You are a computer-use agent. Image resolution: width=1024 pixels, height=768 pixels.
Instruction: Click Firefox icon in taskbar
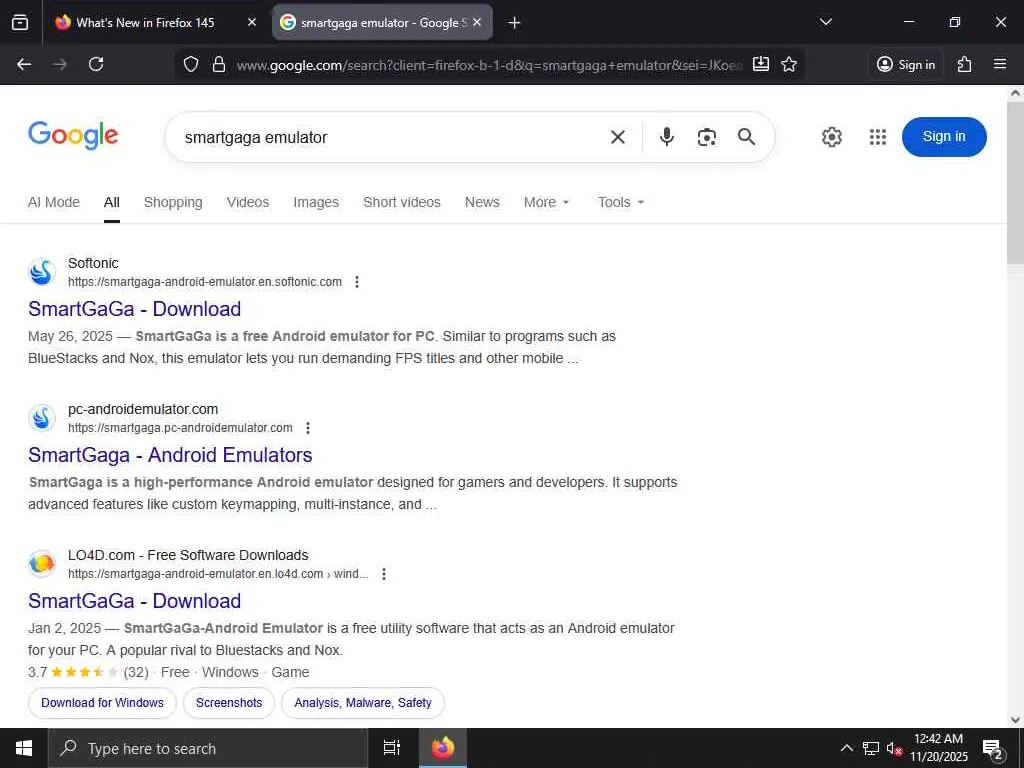(443, 748)
